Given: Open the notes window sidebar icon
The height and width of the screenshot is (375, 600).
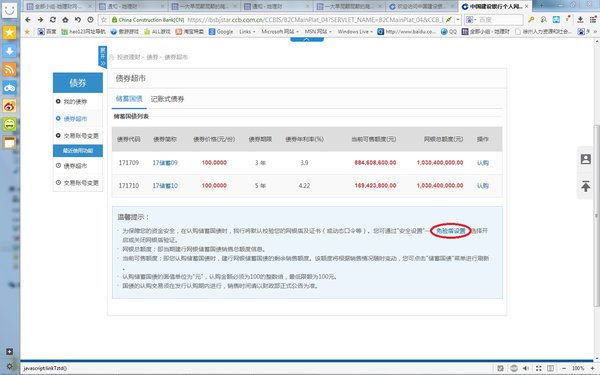Looking at the screenshot, I should (10, 143).
